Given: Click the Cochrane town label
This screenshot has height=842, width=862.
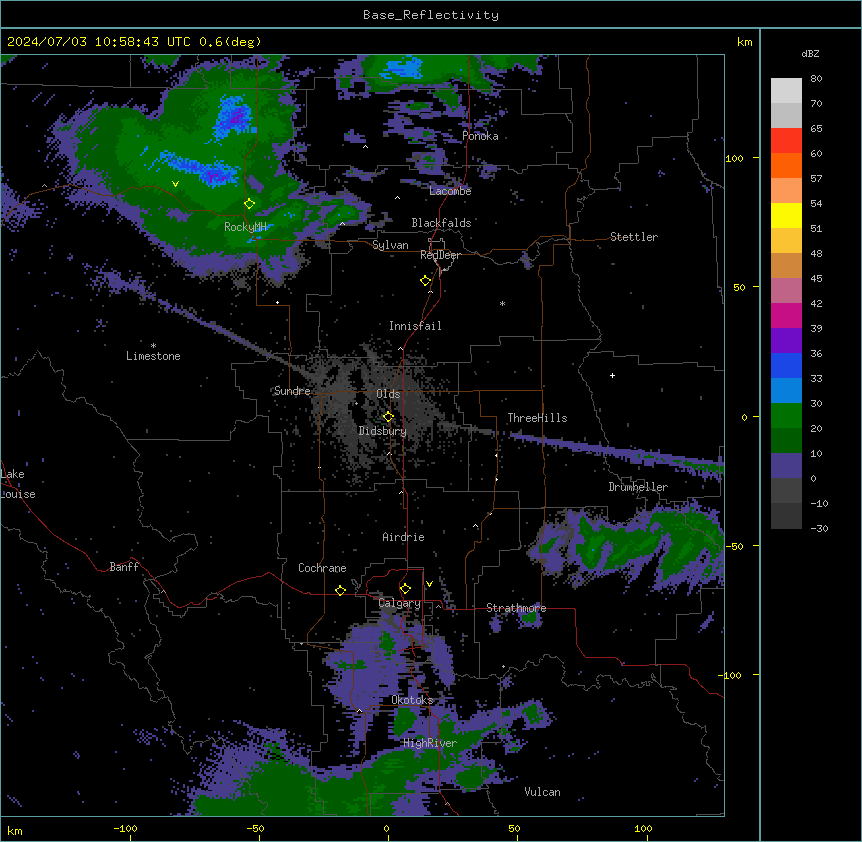Looking at the screenshot, I should tap(322, 568).
